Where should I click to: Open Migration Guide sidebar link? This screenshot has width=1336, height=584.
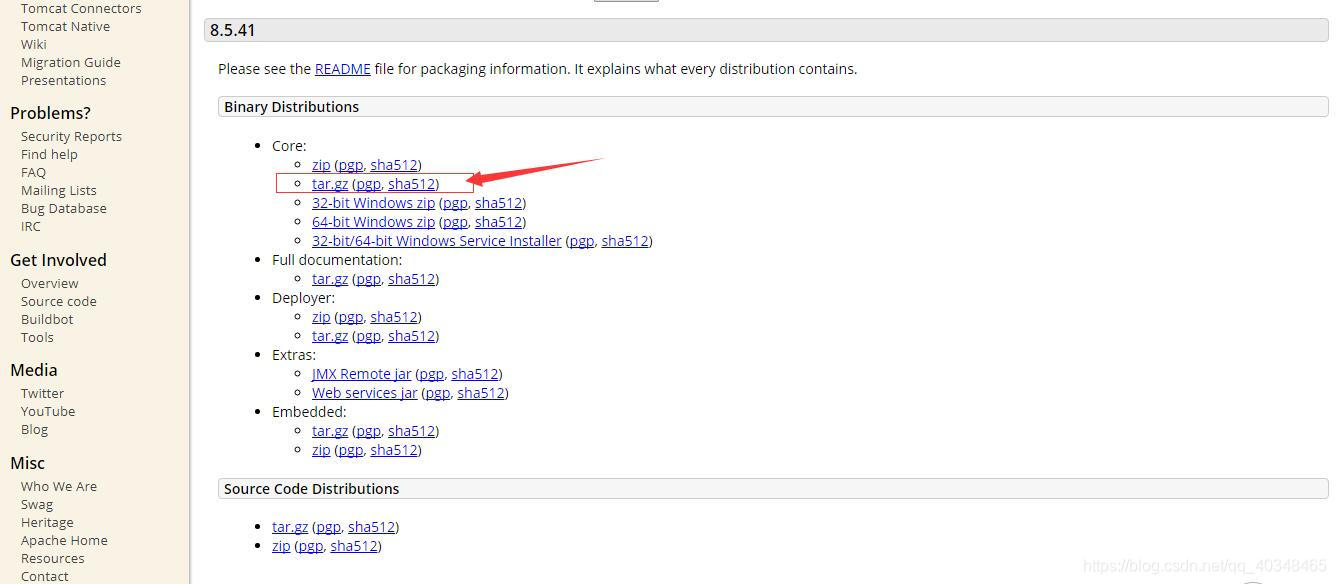[70, 62]
